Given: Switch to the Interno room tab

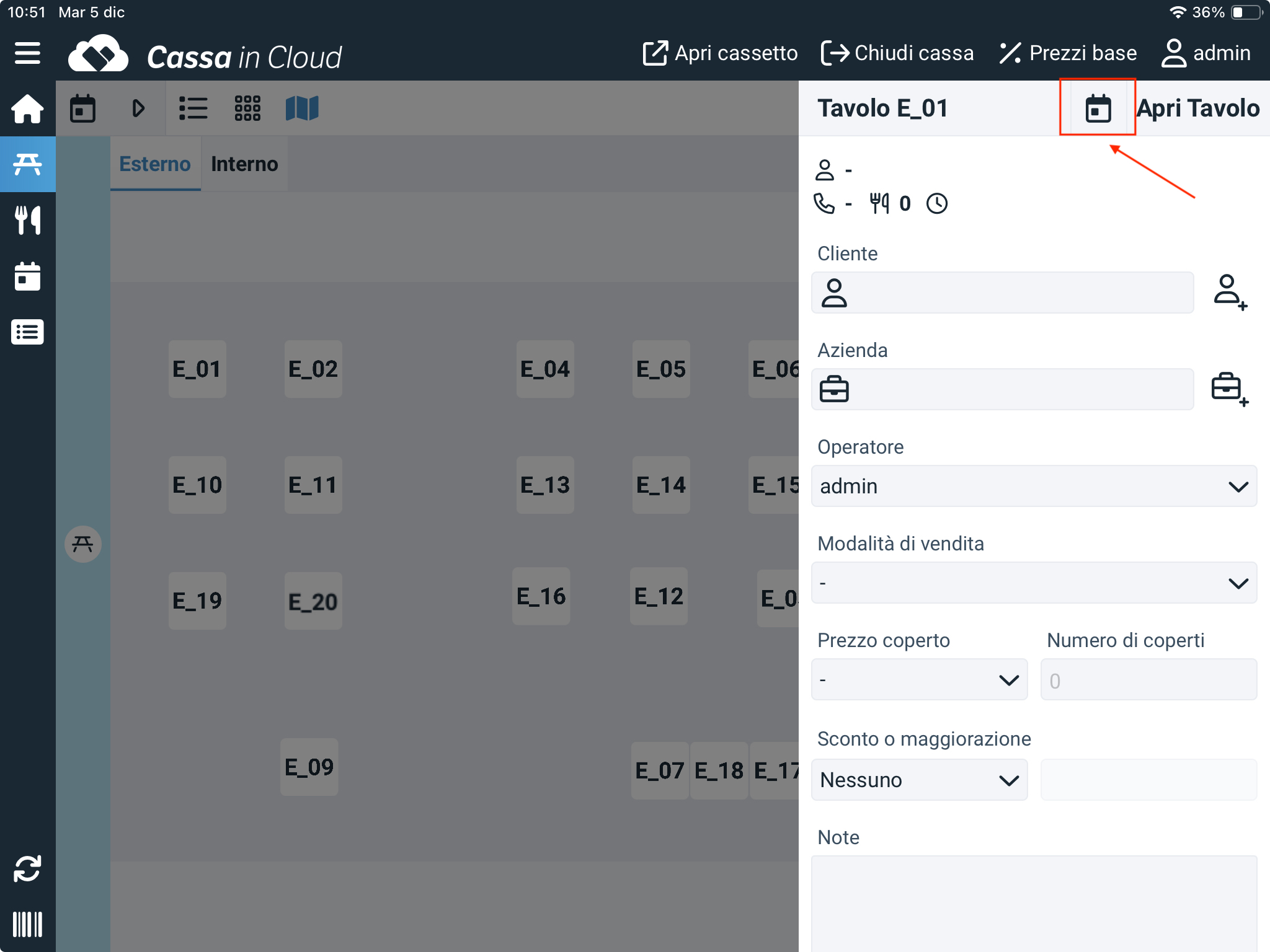Looking at the screenshot, I should click(244, 164).
